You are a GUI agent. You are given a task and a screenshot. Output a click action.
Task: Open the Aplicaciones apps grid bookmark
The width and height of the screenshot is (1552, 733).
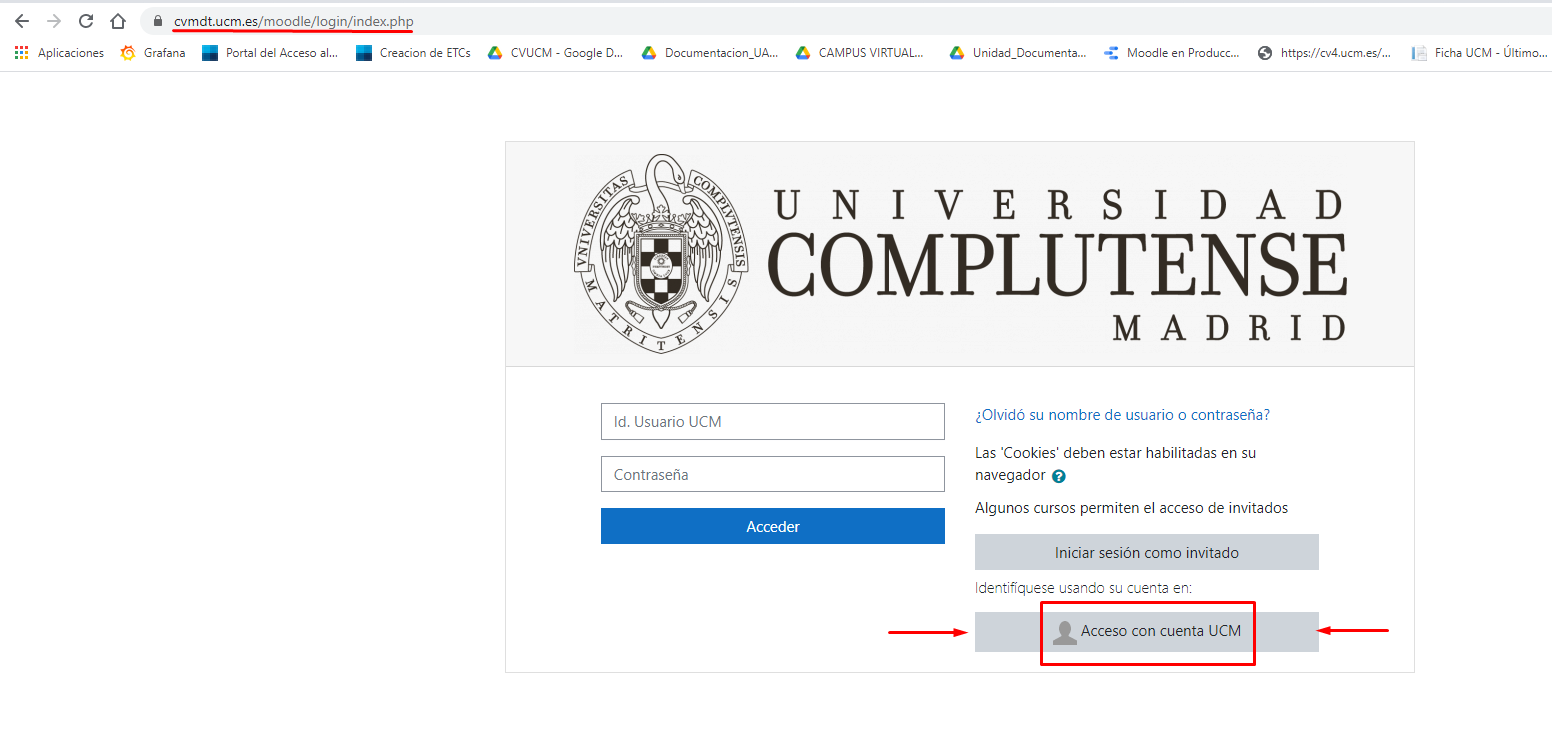click(x=59, y=53)
